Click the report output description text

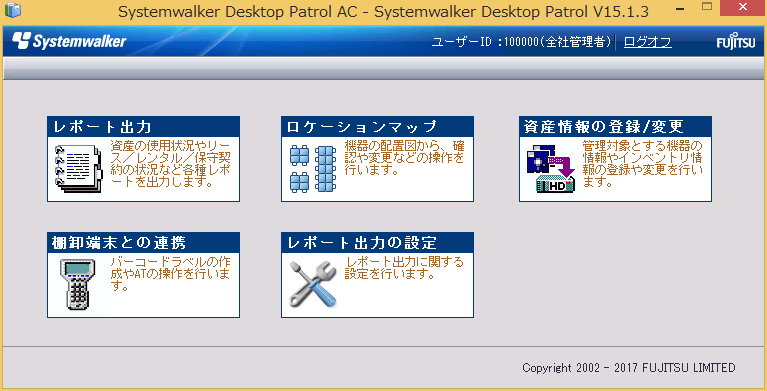(x=171, y=164)
